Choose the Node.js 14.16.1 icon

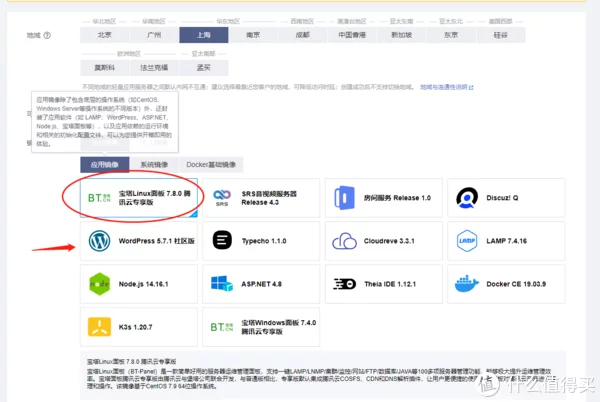pyautogui.click(x=99, y=284)
